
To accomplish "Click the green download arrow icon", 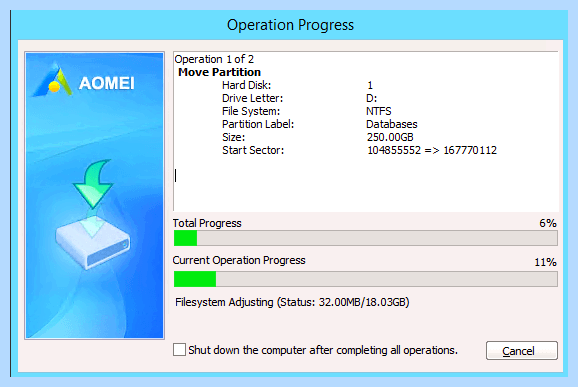I will click(x=94, y=183).
